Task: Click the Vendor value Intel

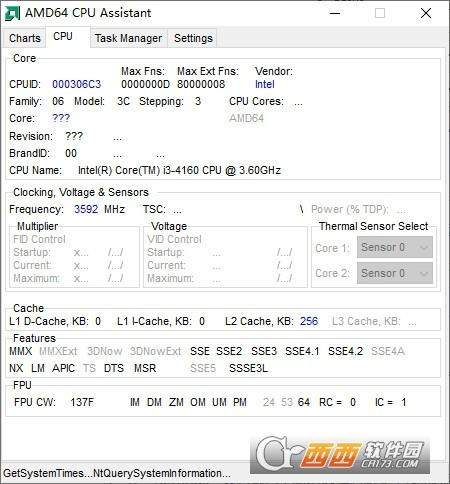Action: point(265,84)
